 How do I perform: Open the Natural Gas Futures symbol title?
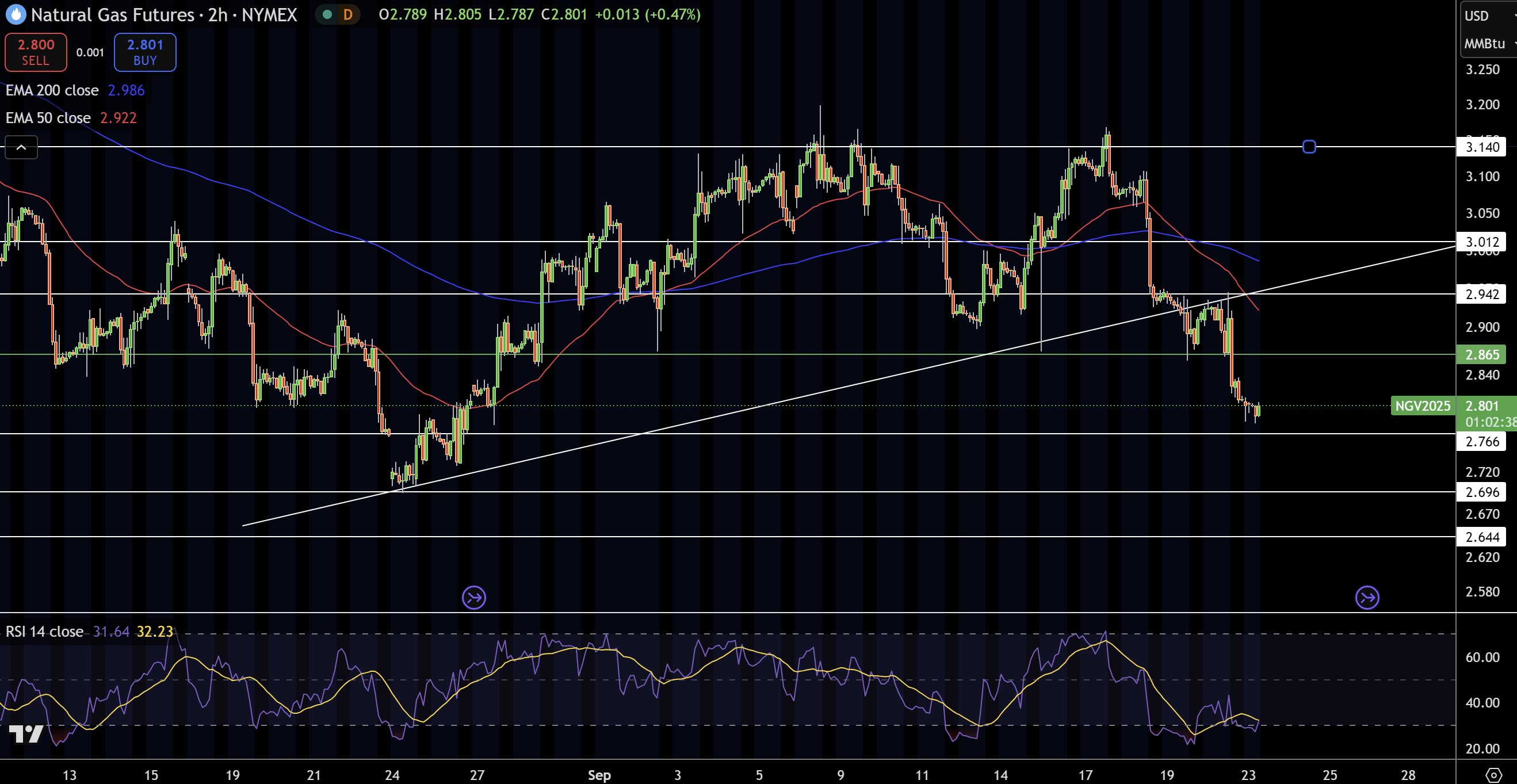[164, 14]
